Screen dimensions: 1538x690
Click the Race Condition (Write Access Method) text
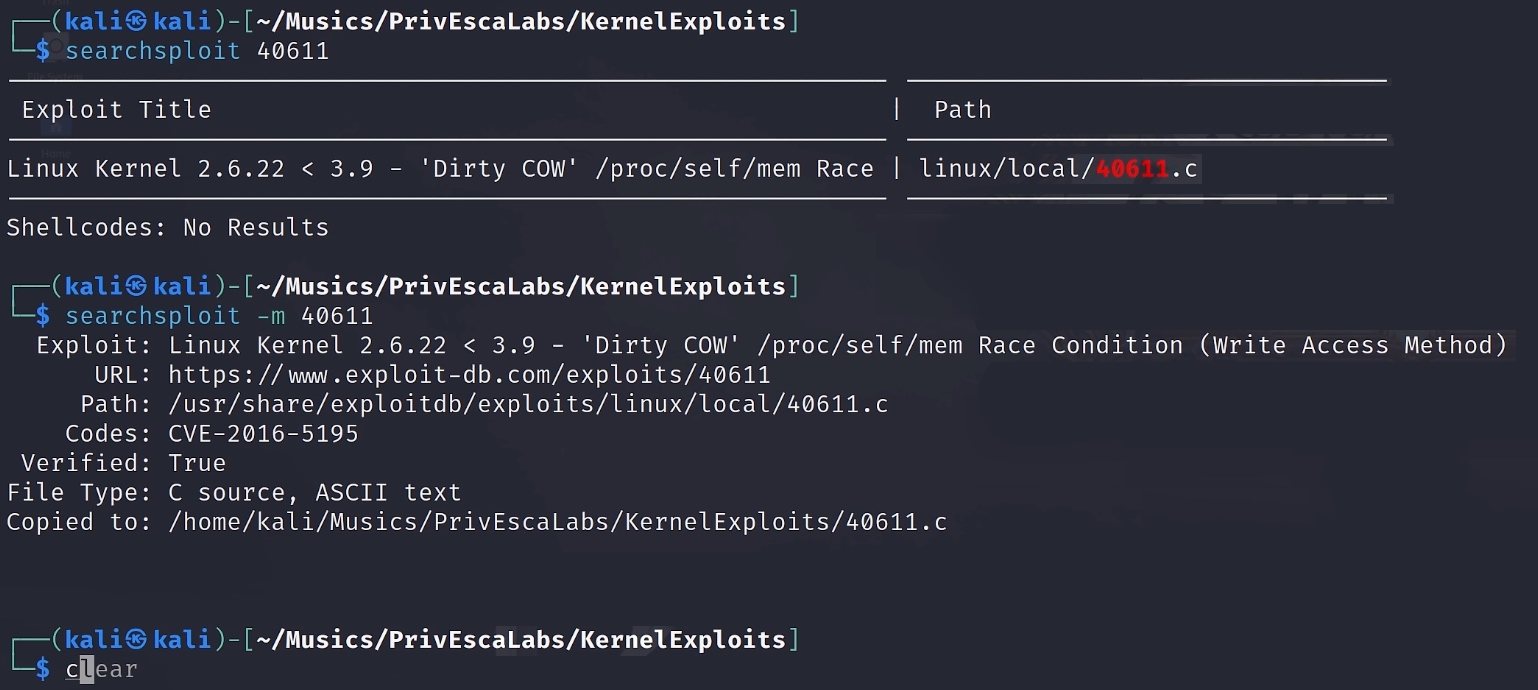click(1242, 346)
